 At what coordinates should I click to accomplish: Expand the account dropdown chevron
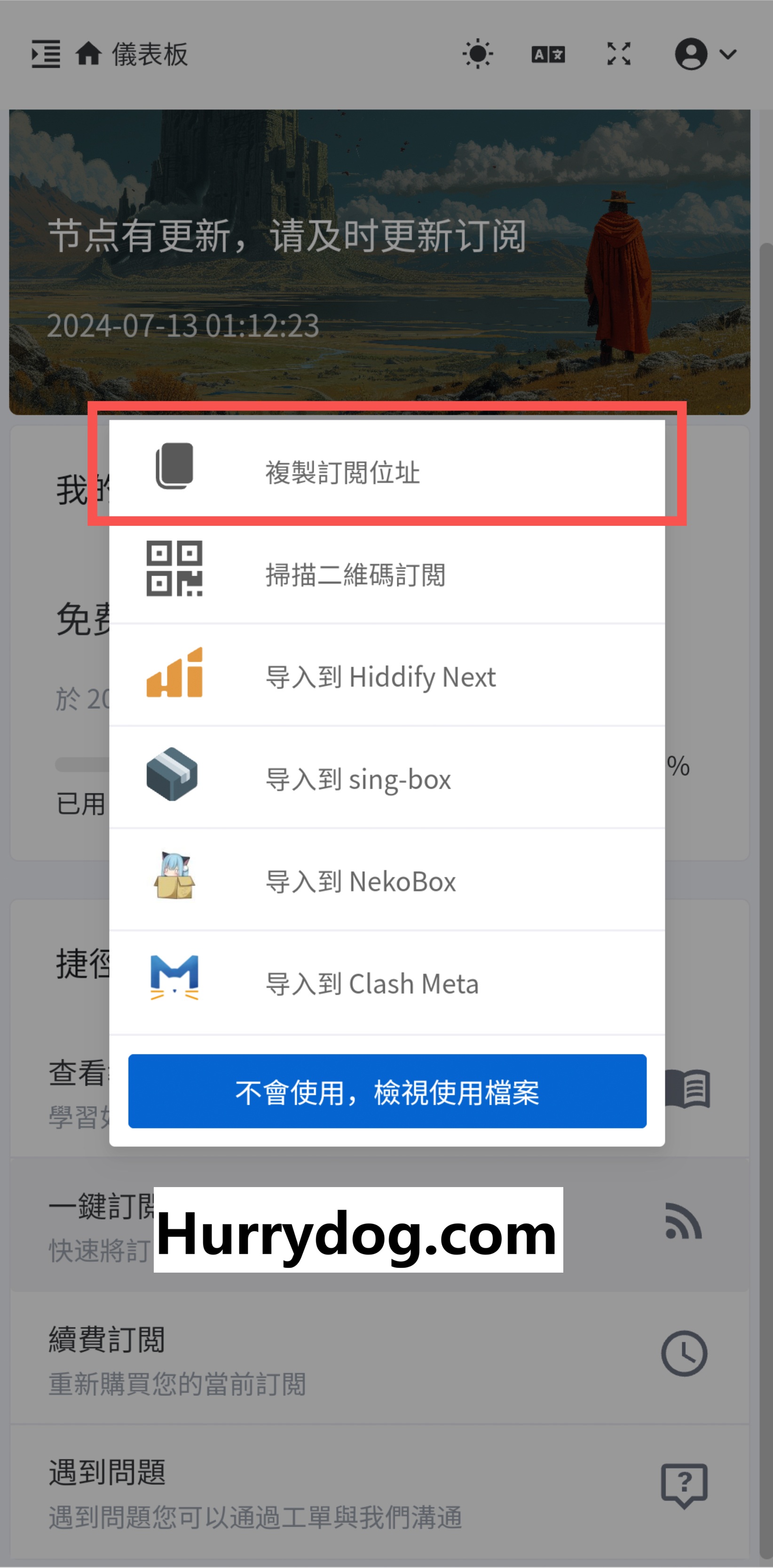point(728,54)
